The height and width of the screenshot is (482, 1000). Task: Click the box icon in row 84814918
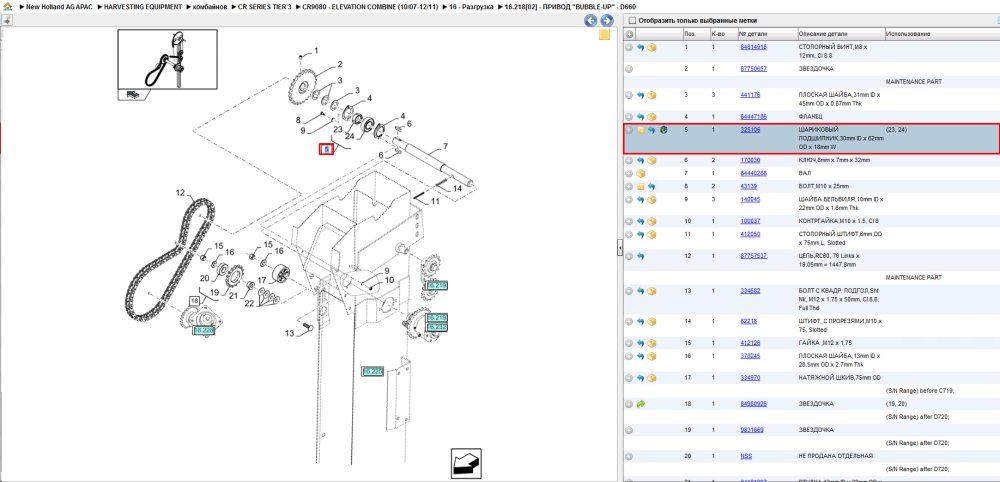[x=652, y=48]
